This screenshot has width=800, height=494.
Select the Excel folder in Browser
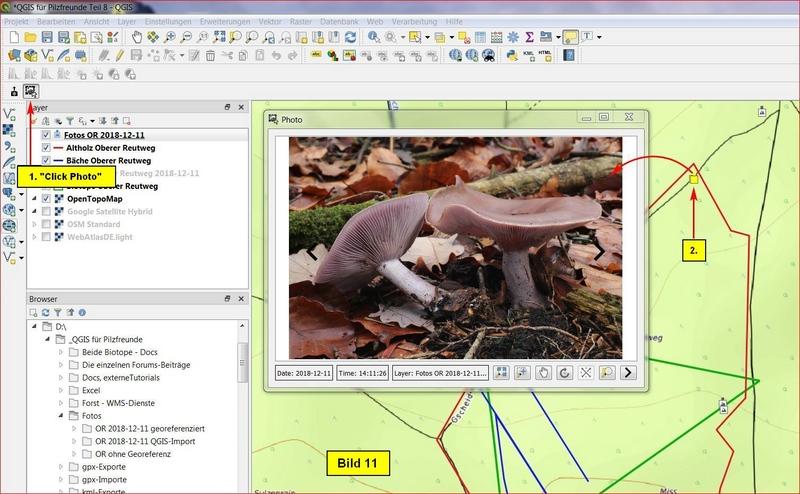(x=93, y=390)
